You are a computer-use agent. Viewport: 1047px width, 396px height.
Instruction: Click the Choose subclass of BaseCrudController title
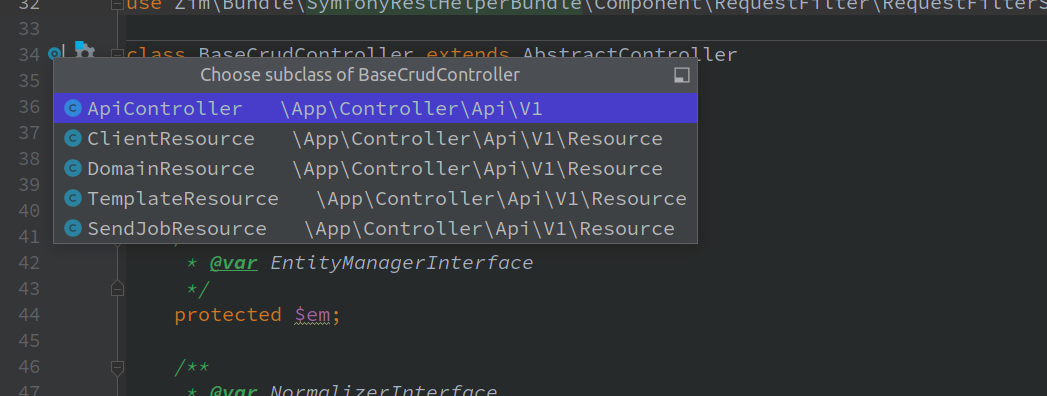(x=360, y=75)
